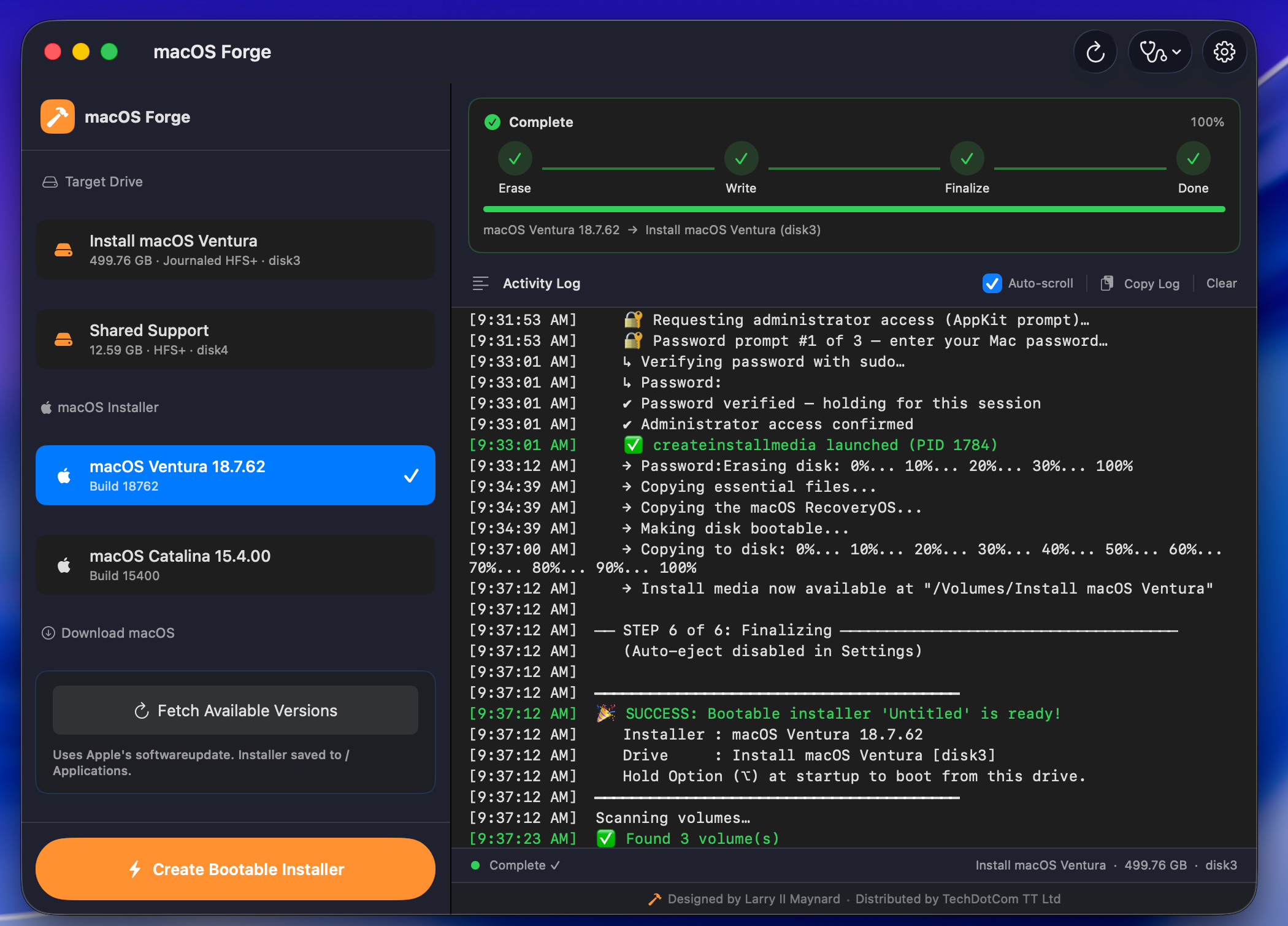1288x926 pixels.
Task: Click 'Build 18762' text
Action: click(124, 486)
